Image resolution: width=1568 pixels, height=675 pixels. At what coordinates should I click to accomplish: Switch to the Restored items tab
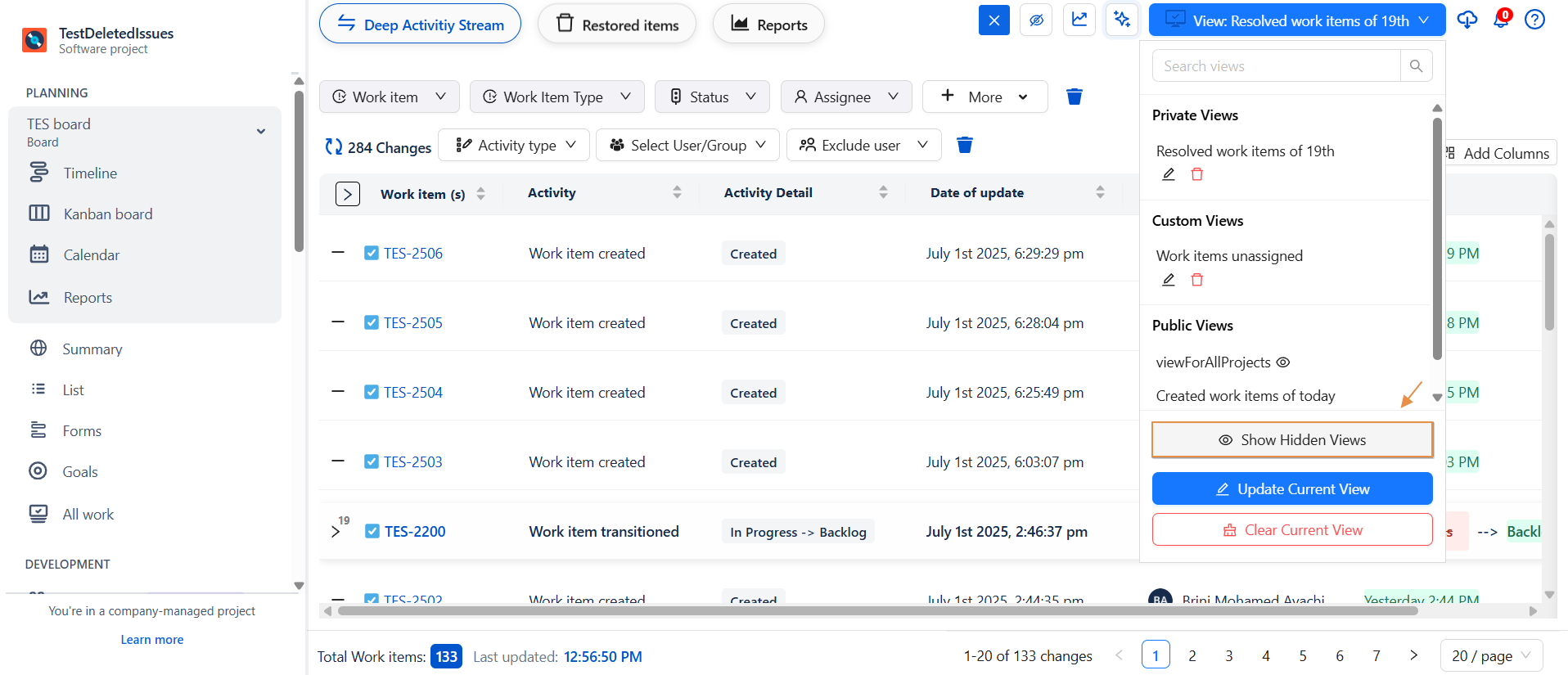(x=617, y=25)
